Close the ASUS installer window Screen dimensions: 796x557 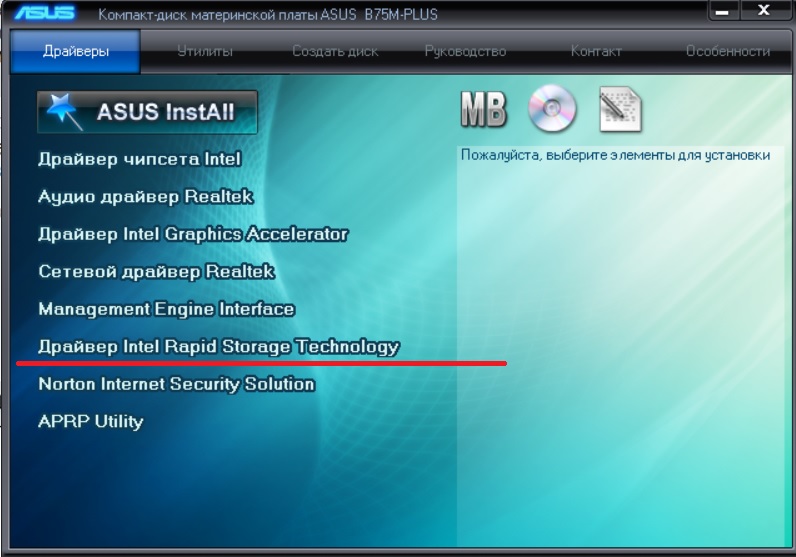coord(764,11)
